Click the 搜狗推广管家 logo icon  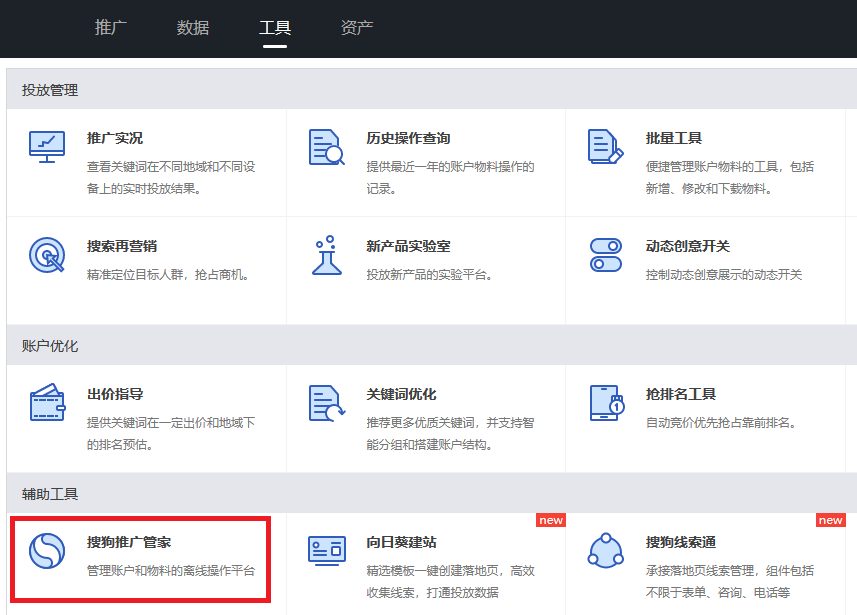pos(47,551)
